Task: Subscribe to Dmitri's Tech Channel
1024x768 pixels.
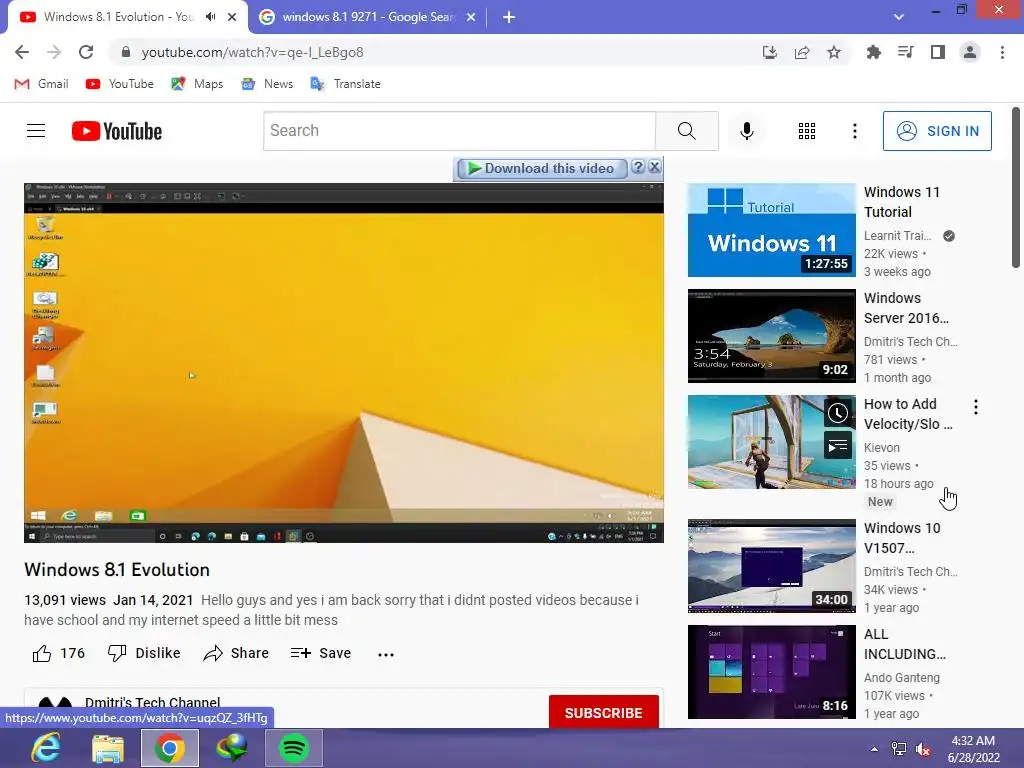Action: pyautogui.click(x=603, y=712)
